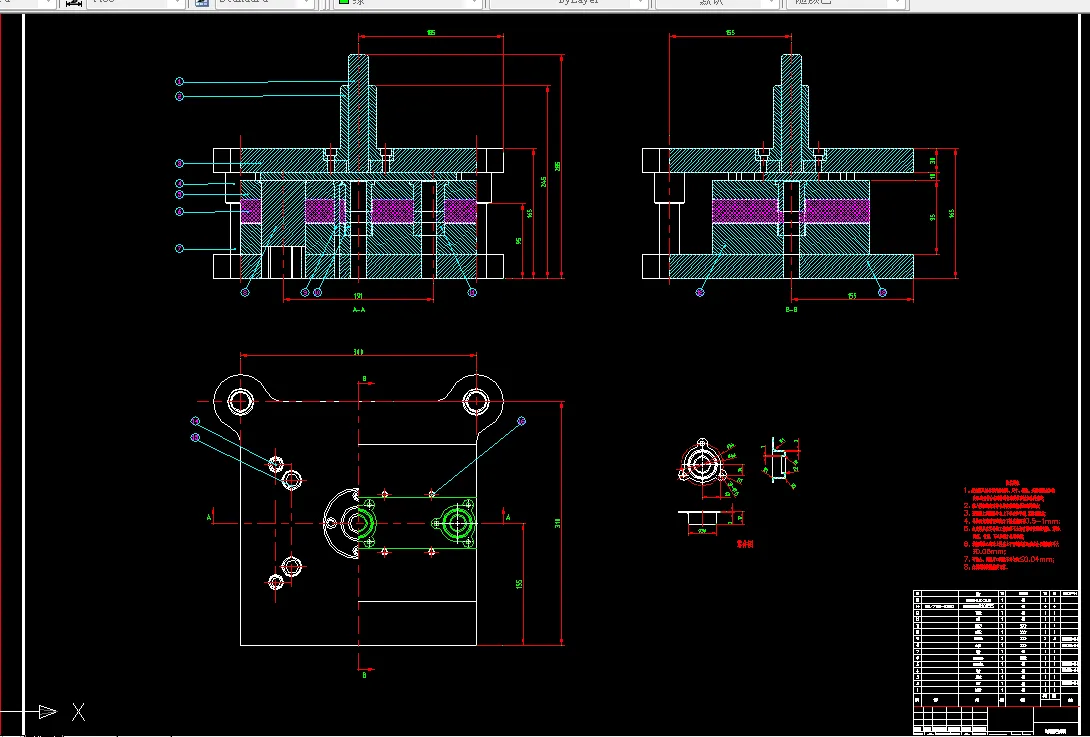Click the table style icon before Standard
The image size is (1090, 737).
tap(202, 3)
